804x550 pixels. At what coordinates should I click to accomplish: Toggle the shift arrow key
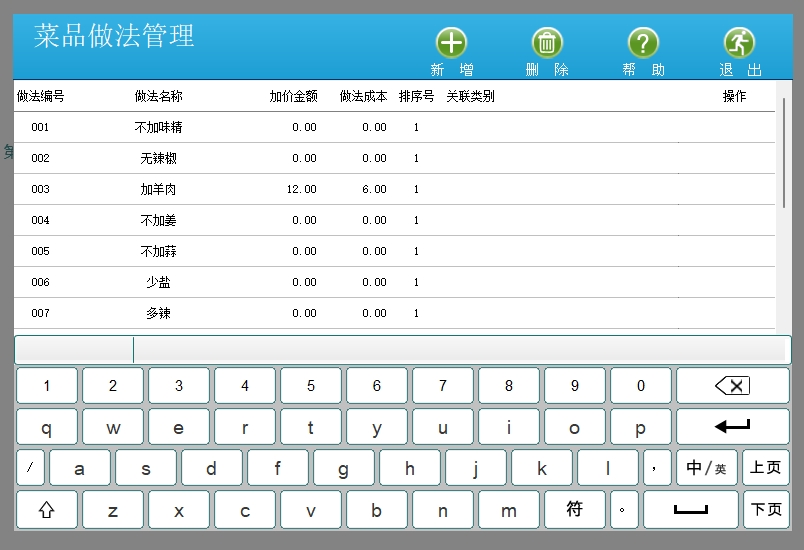[46, 510]
